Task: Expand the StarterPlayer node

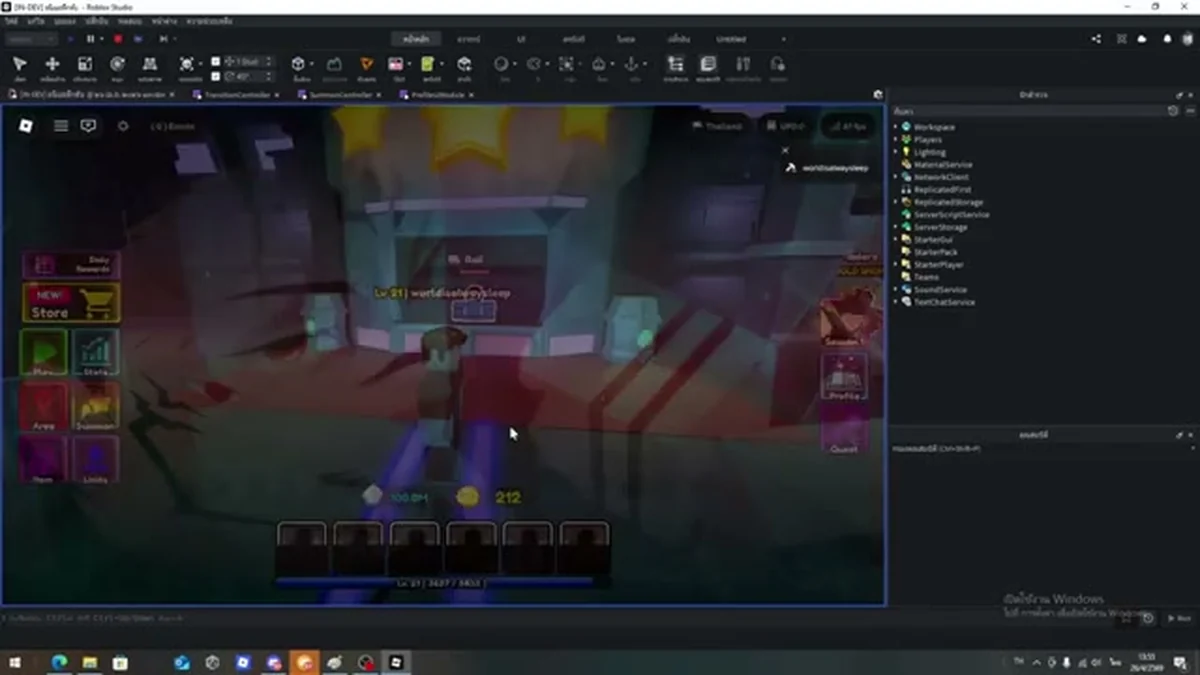Action: (x=896, y=265)
